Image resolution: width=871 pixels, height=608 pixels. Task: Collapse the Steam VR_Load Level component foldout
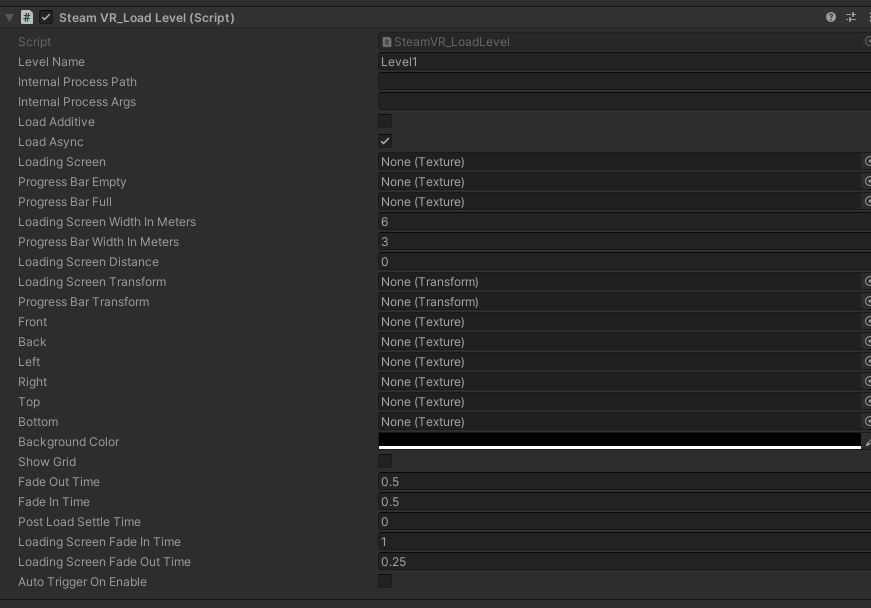coord(10,17)
